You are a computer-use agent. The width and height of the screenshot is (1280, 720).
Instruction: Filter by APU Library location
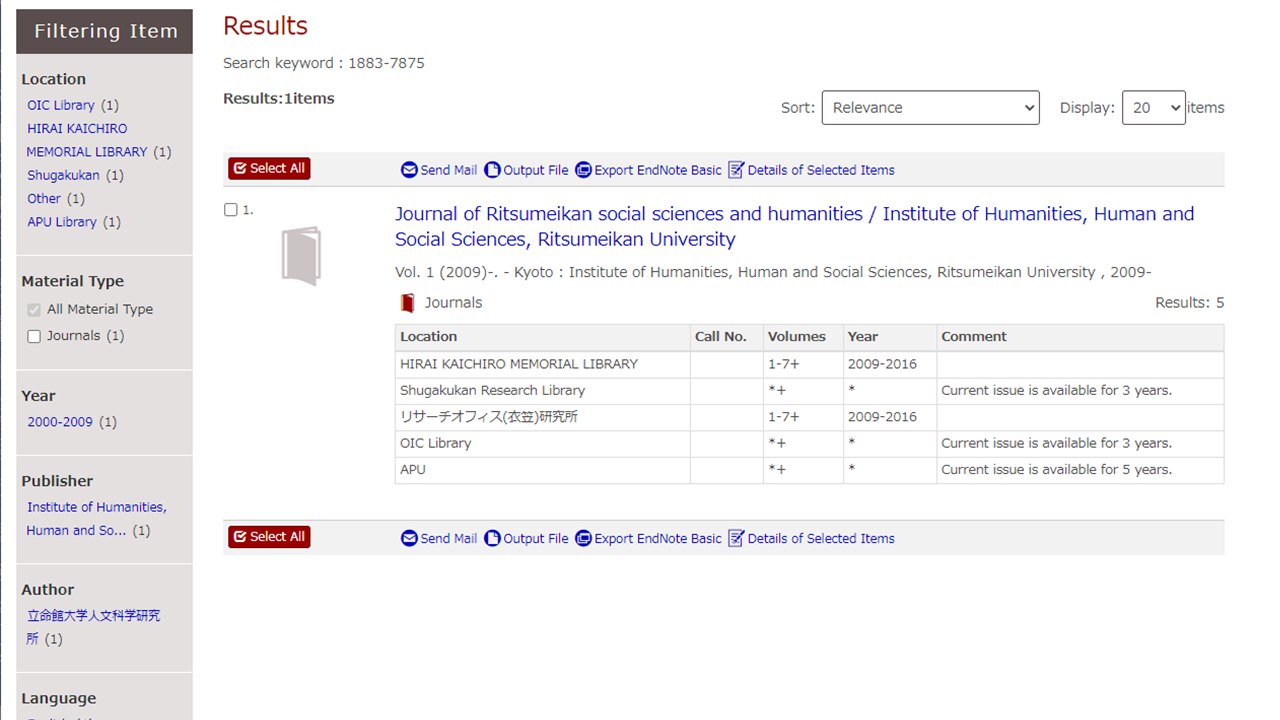pos(62,222)
